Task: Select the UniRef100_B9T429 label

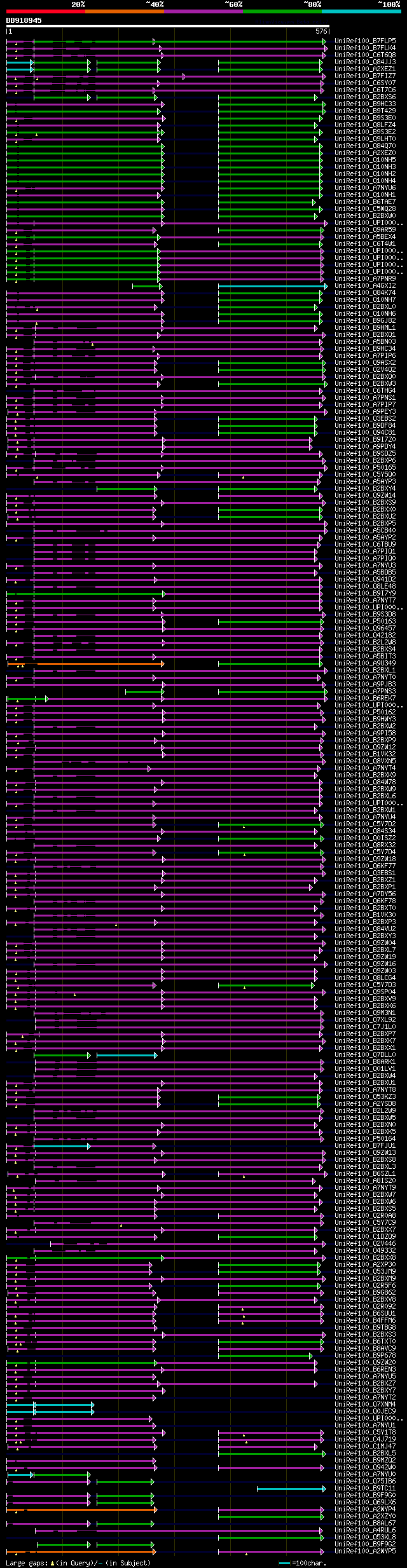Action: [x=365, y=111]
